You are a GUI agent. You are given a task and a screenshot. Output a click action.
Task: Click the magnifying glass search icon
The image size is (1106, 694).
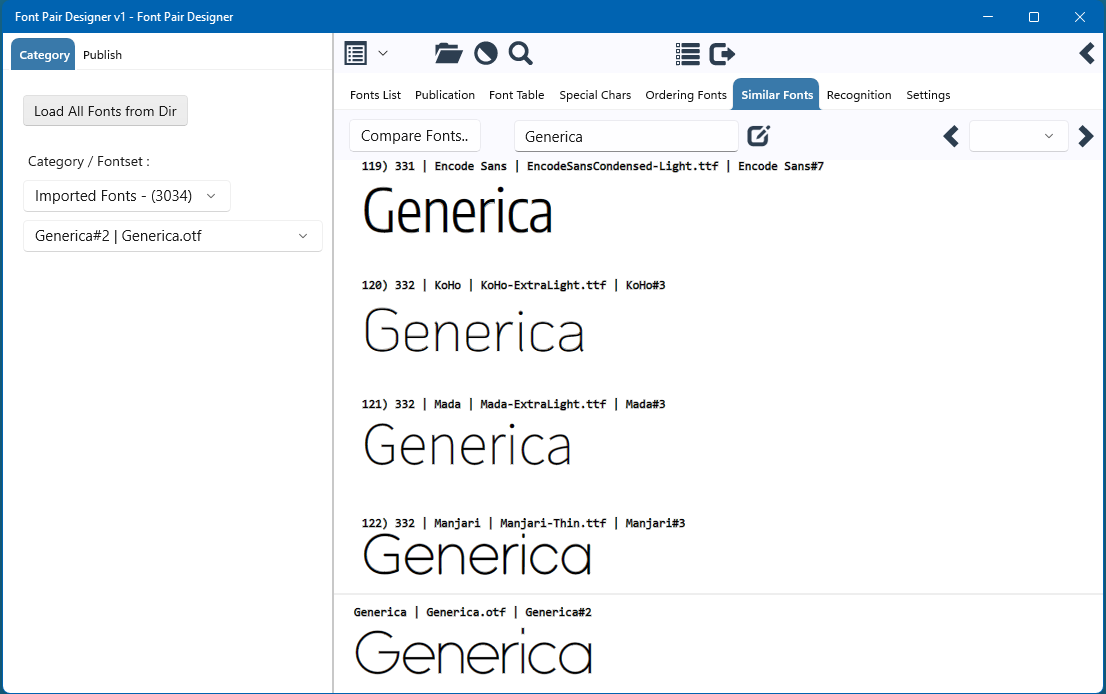tap(520, 54)
